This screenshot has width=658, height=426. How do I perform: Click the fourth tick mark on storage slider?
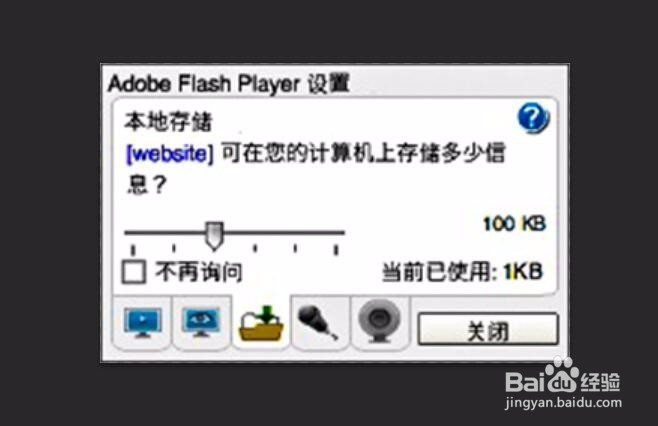(295, 248)
